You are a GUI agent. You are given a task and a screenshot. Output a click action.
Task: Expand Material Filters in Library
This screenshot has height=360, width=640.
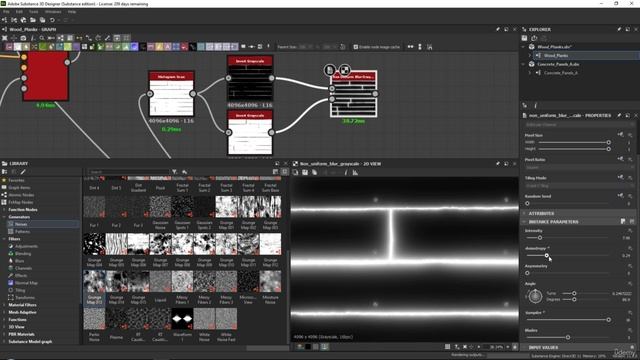4,305
